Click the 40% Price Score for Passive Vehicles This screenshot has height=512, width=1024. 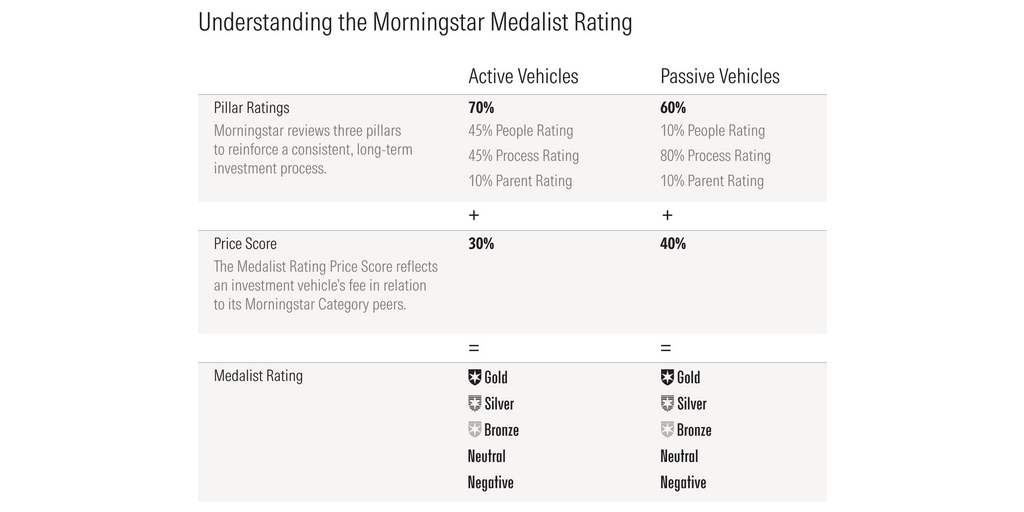click(673, 243)
